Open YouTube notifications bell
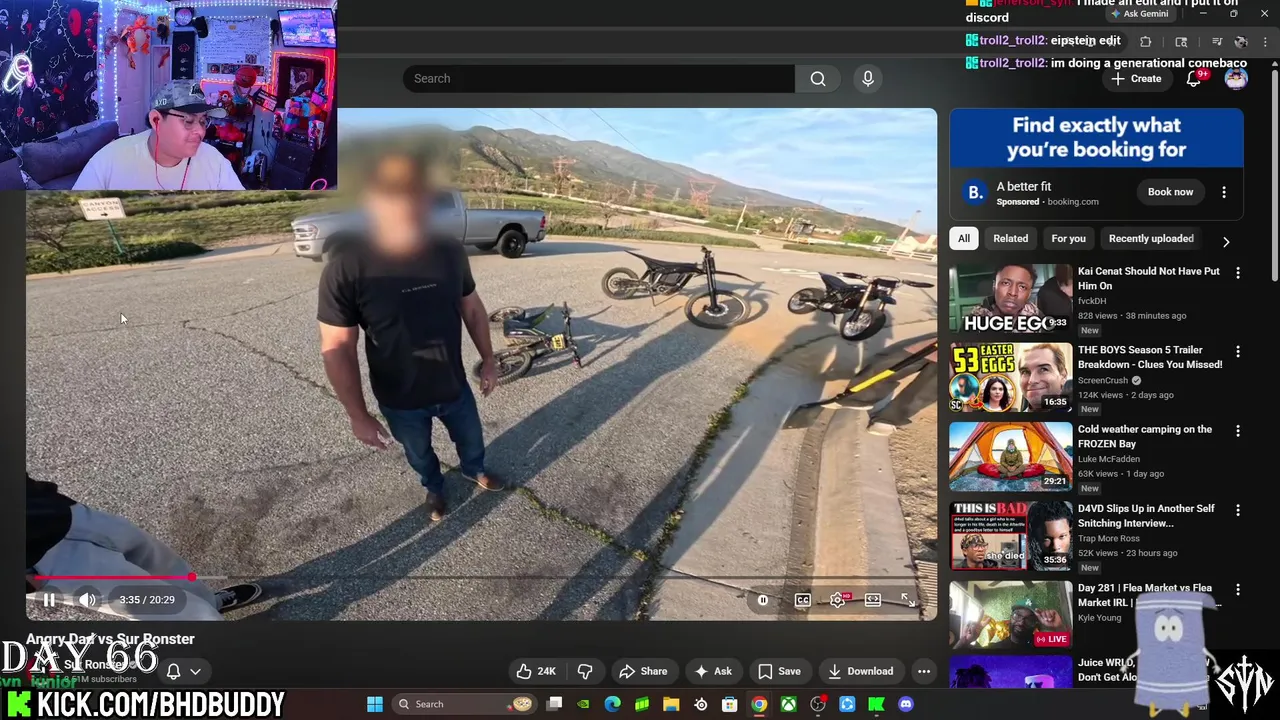Screen dimensions: 1280x720 point(1193,79)
